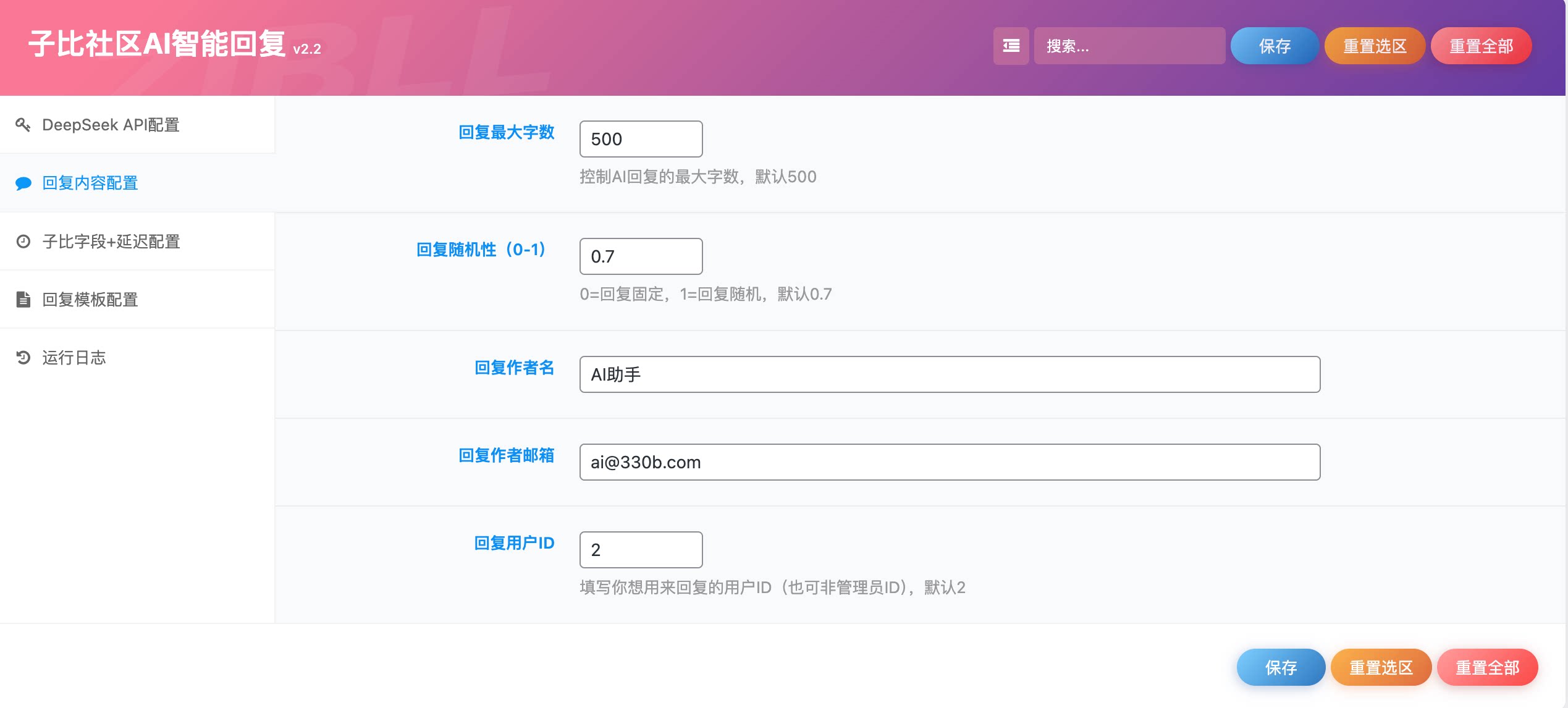Click the history icon next to 运行日志

pyautogui.click(x=23, y=357)
